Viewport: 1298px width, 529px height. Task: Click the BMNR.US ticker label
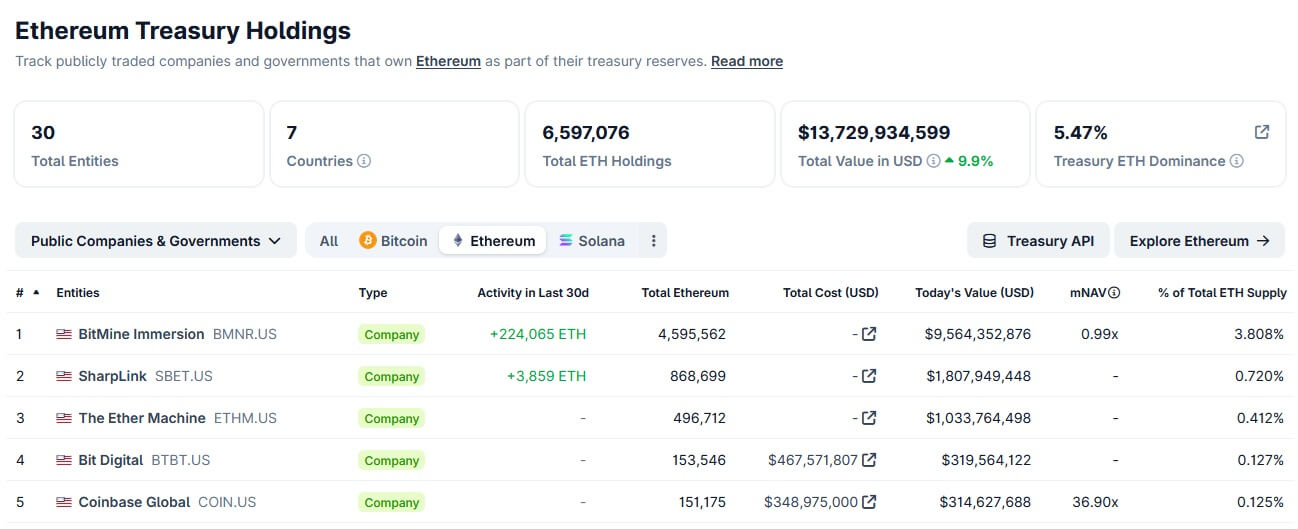point(245,334)
